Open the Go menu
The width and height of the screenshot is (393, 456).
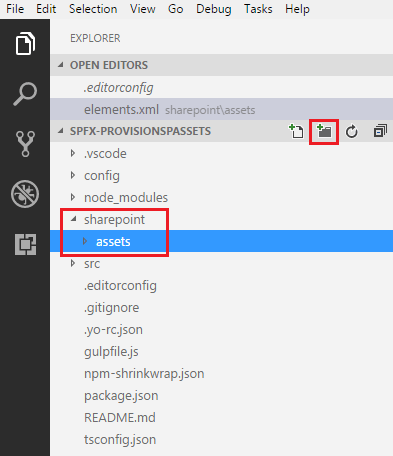(x=176, y=9)
